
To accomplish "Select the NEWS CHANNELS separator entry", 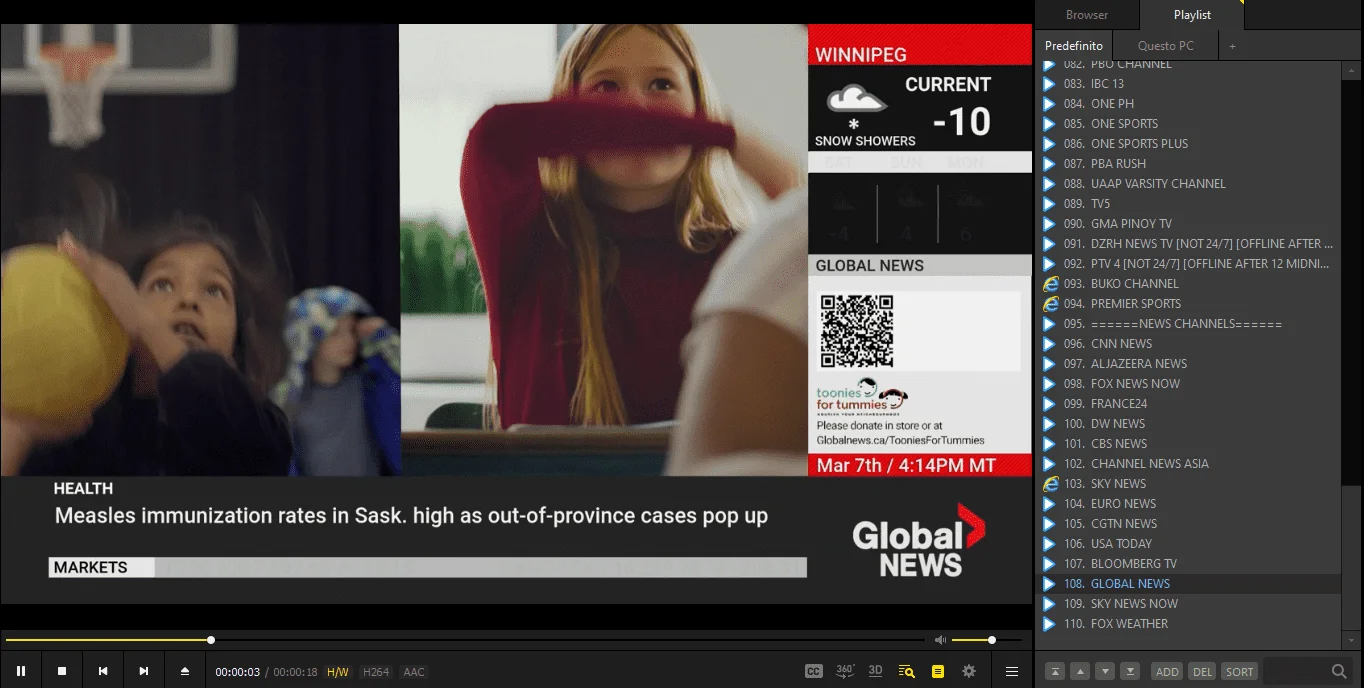I will [1189, 324].
